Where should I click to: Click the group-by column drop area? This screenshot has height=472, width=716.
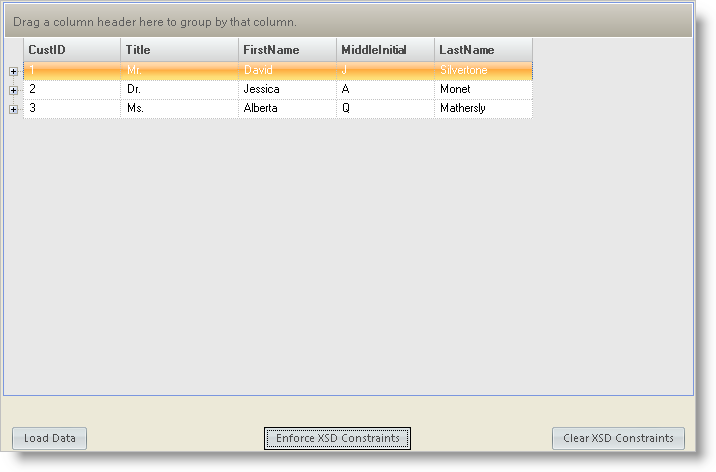point(348,21)
